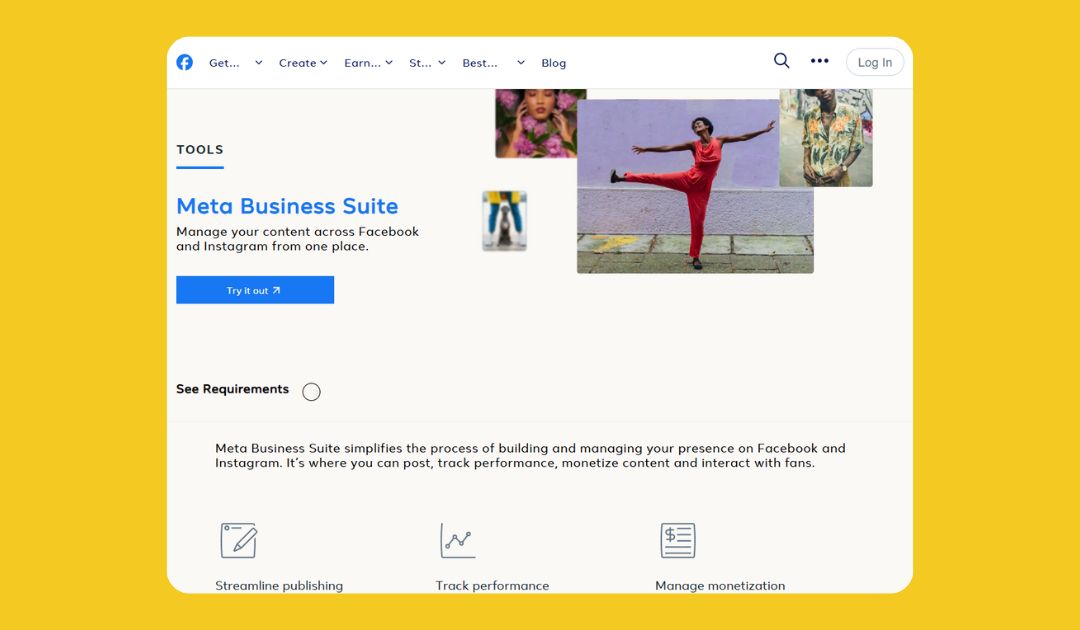Open the small dog photo thumbnail
The height and width of the screenshot is (630, 1080).
504,221
